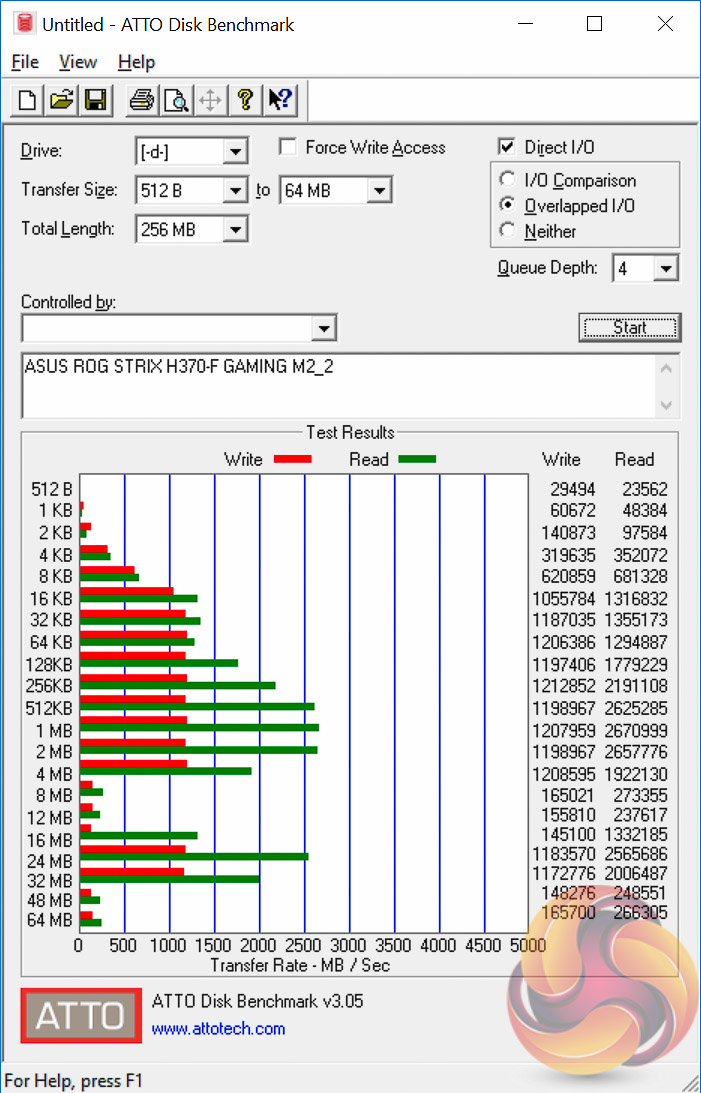701x1093 pixels.
Task: Minimize the ATTO Disk Benchmark window
Action: coord(526,24)
